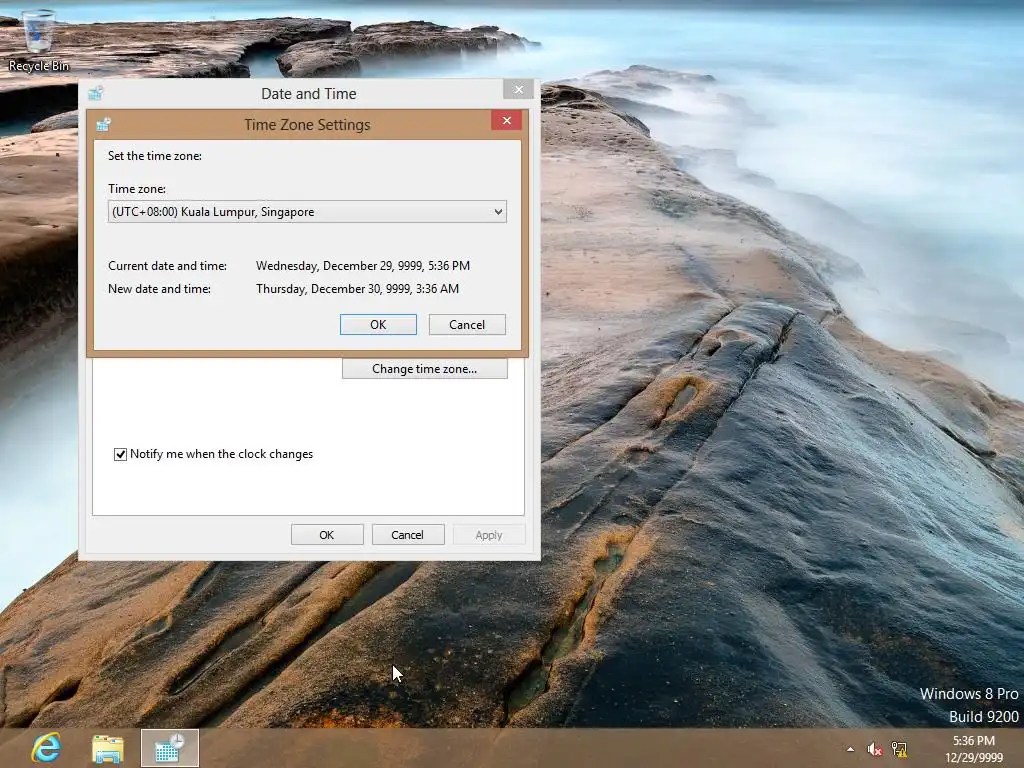The width and height of the screenshot is (1024, 768).
Task: Expand the Time zone dropdown arrow
Action: [498, 212]
